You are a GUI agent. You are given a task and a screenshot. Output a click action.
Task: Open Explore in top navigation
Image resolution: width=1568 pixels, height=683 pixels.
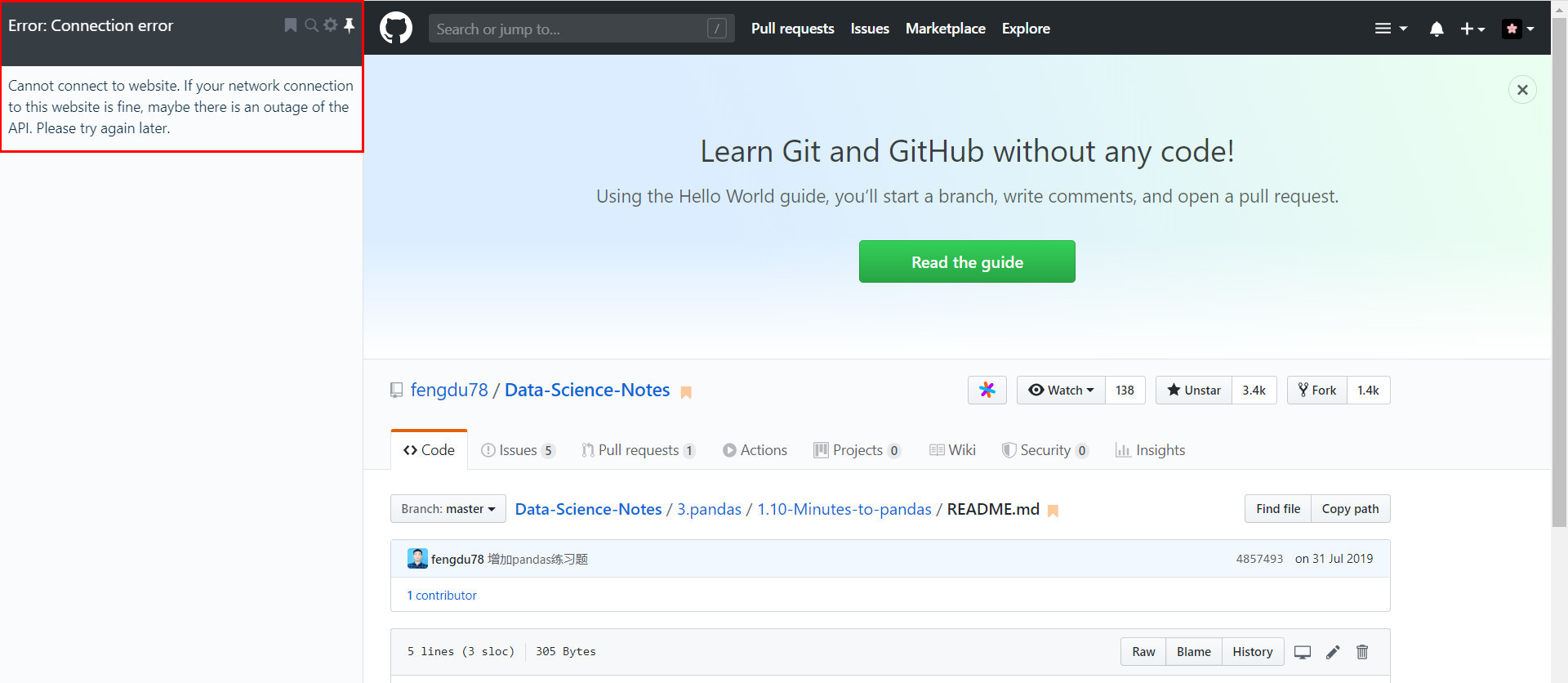pos(1026,29)
